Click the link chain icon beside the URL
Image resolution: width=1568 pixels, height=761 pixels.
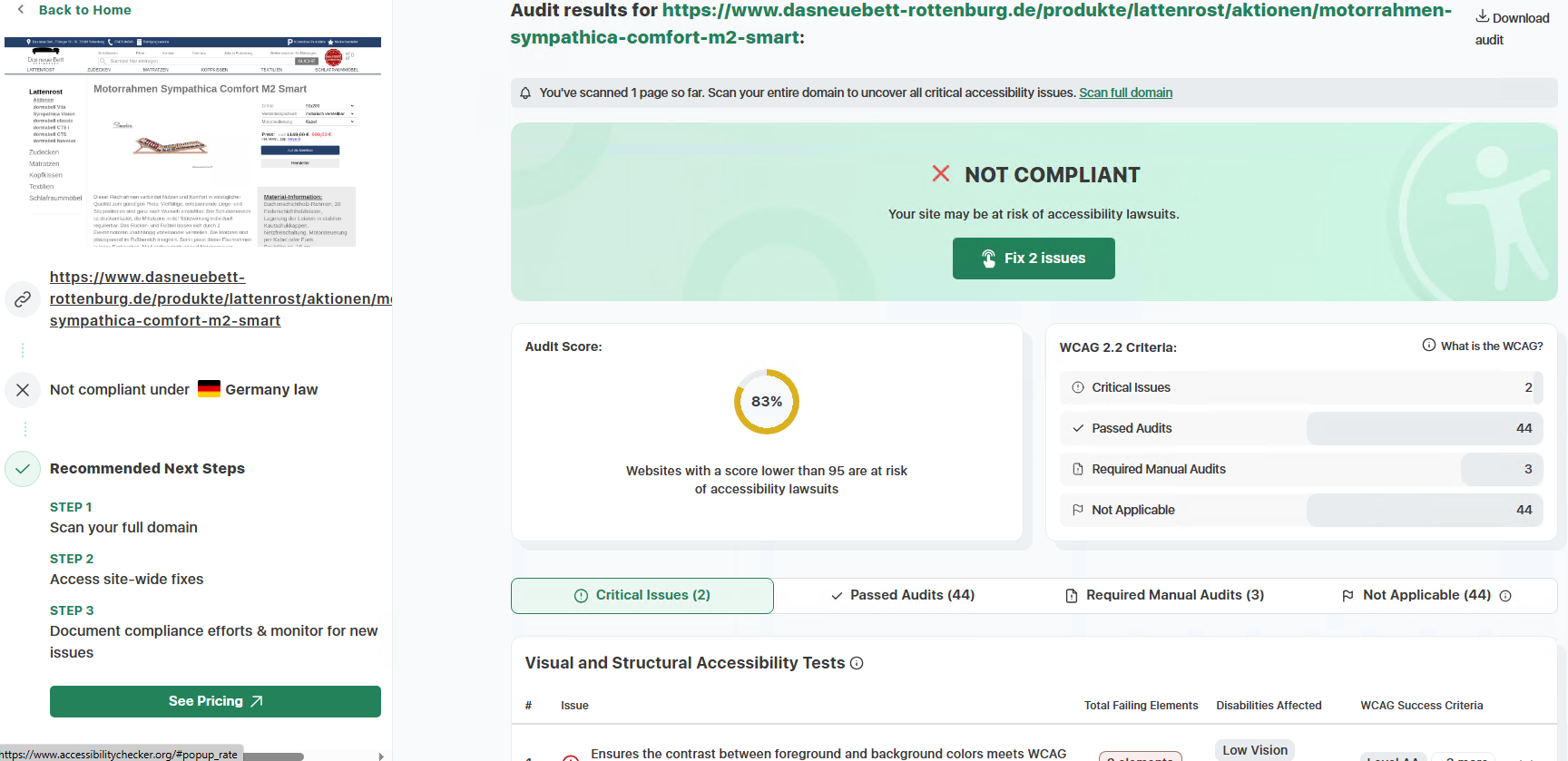coord(23,299)
